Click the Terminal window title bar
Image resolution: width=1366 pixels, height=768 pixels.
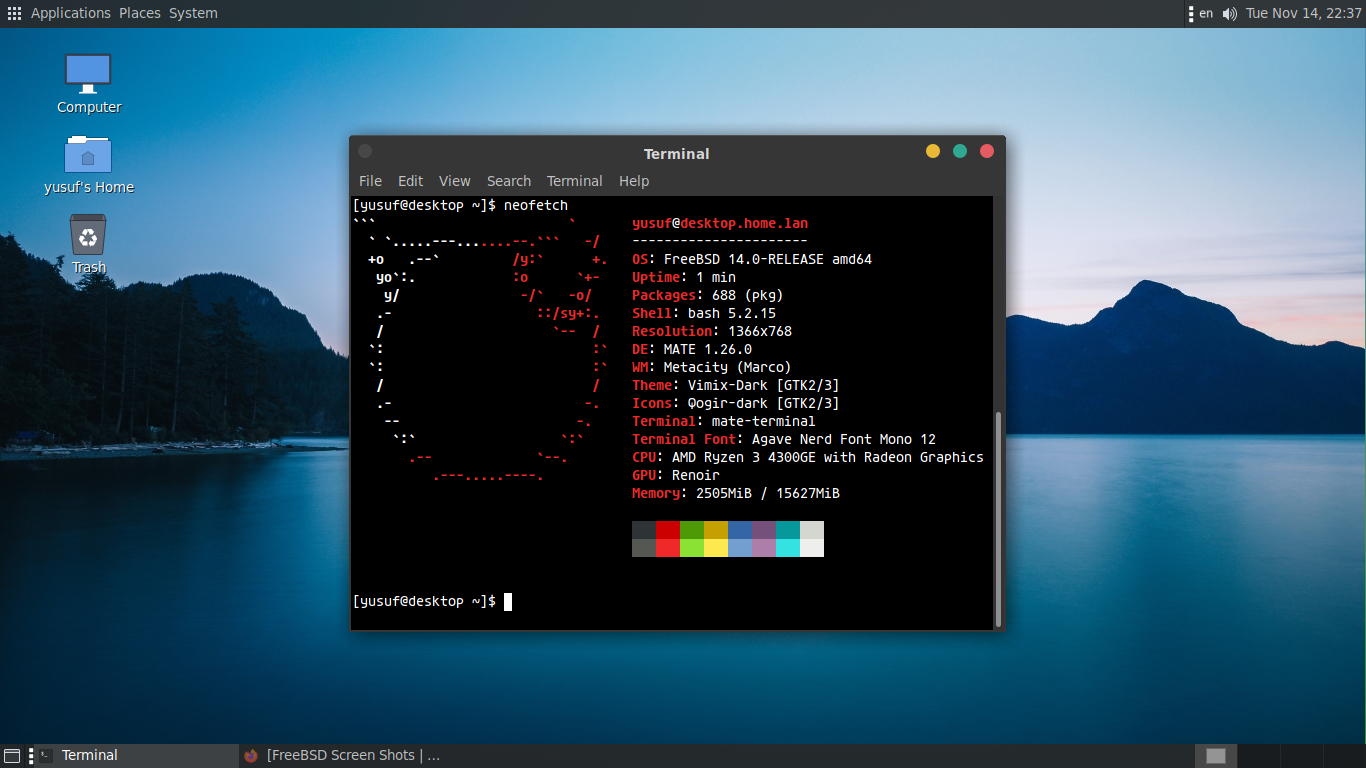point(677,153)
